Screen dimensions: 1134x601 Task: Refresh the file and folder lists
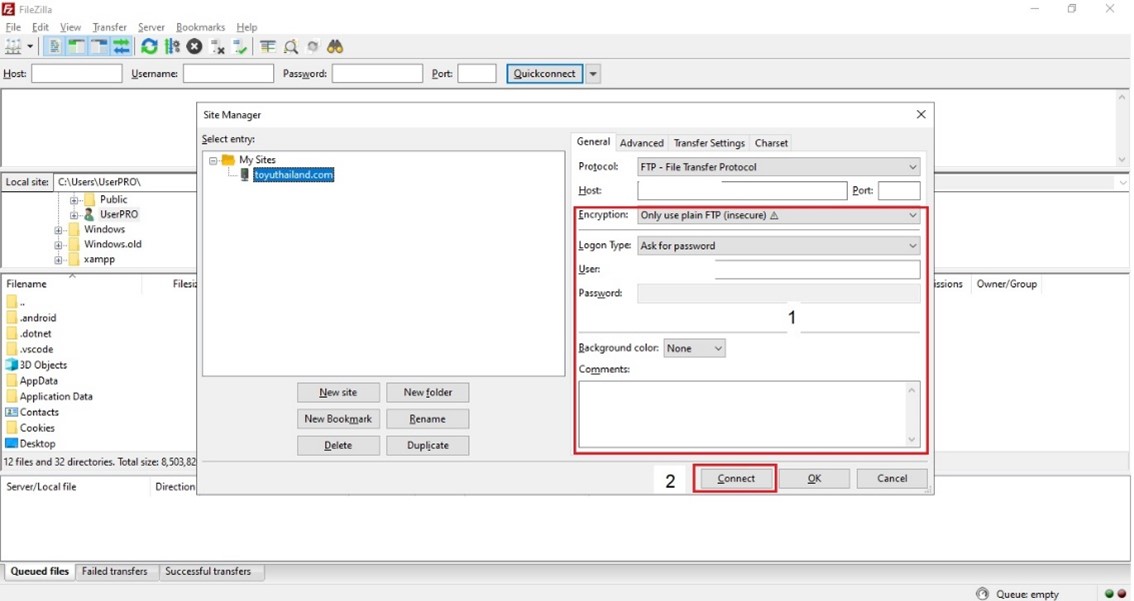pos(149,47)
